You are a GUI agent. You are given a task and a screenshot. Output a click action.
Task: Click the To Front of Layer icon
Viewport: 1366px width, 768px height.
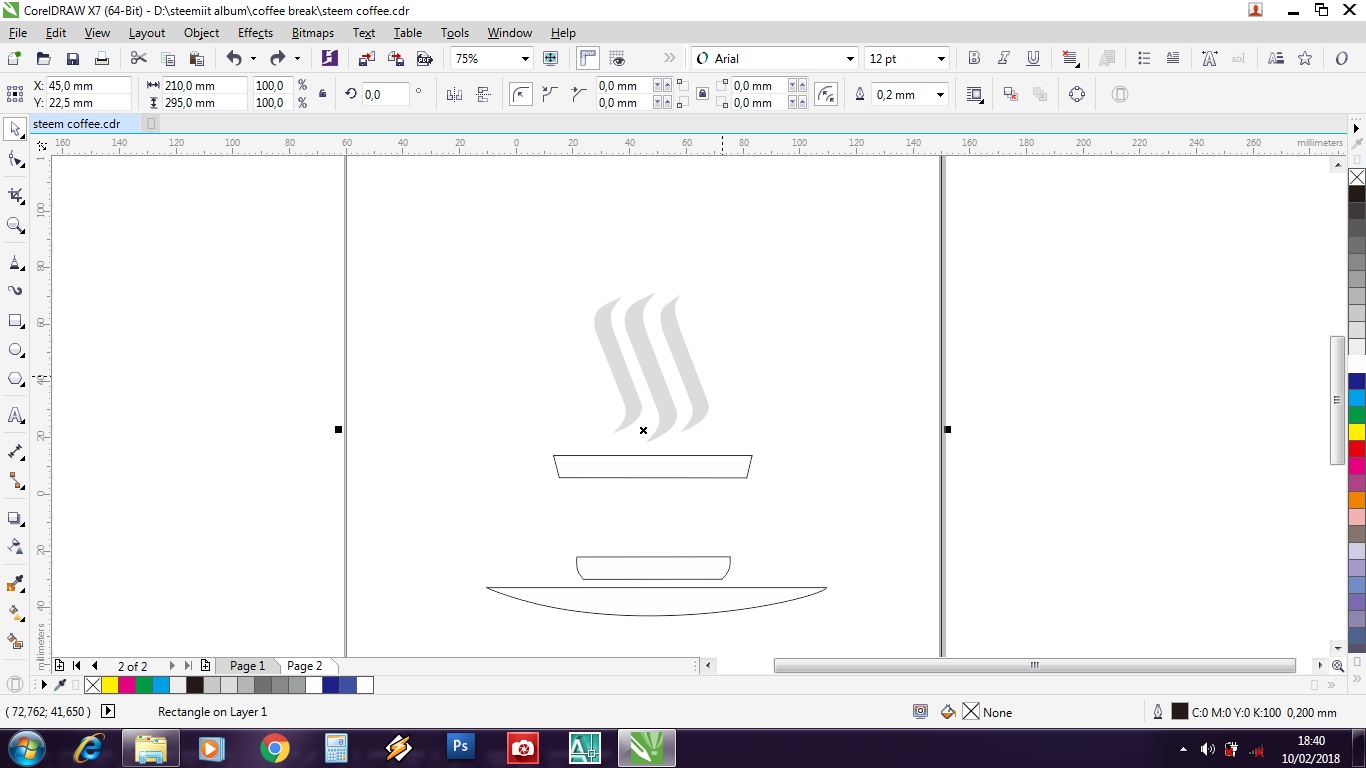tap(1010, 94)
